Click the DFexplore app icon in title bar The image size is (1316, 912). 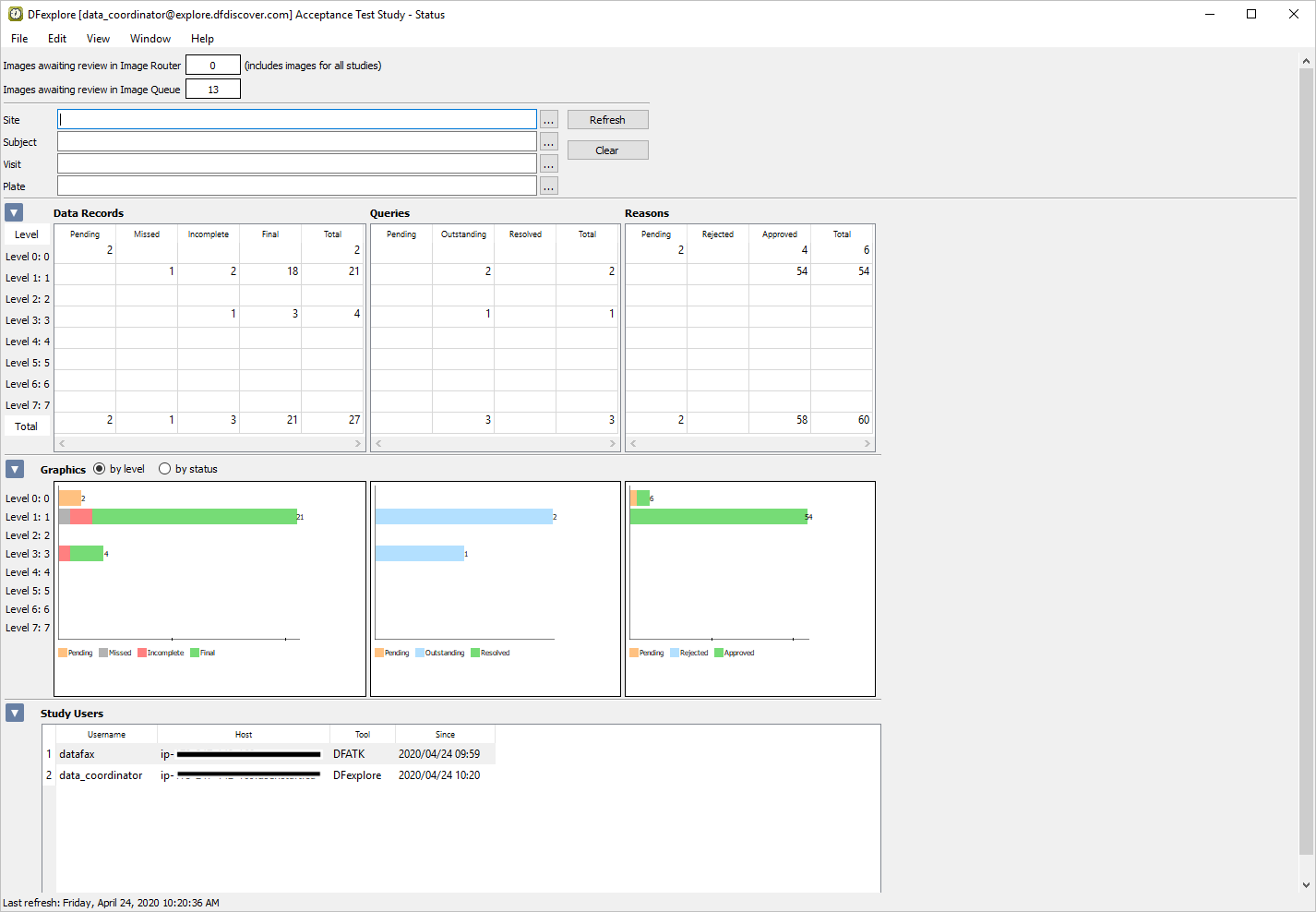tap(15, 14)
